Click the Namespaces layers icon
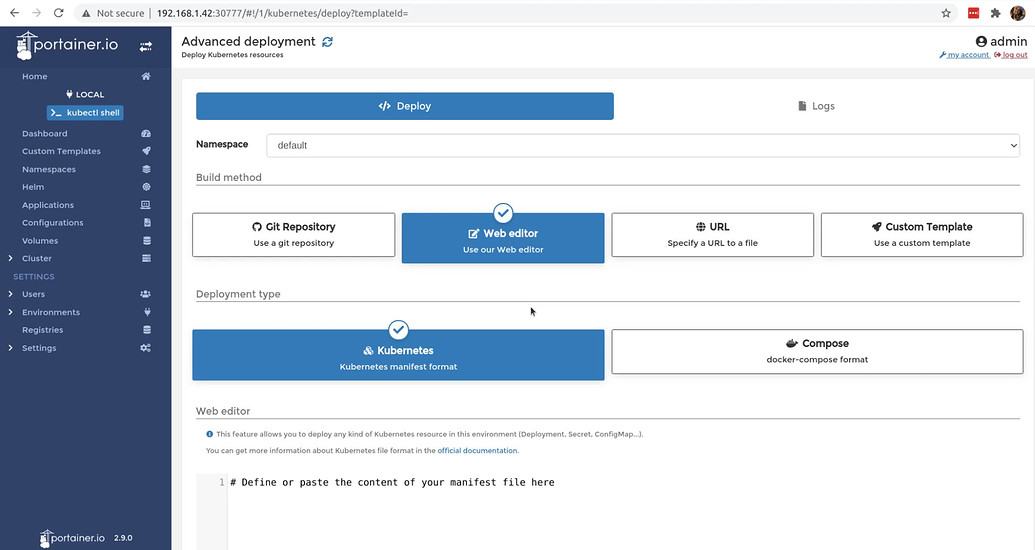This screenshot has width=1035, height=550. tap(146, 169)
